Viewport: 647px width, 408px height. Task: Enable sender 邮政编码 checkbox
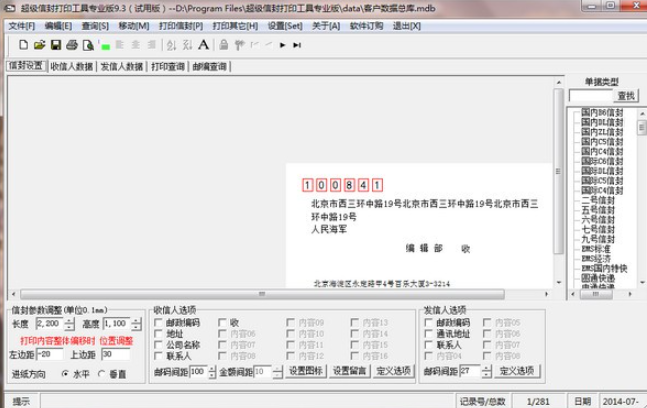point(428,322)
